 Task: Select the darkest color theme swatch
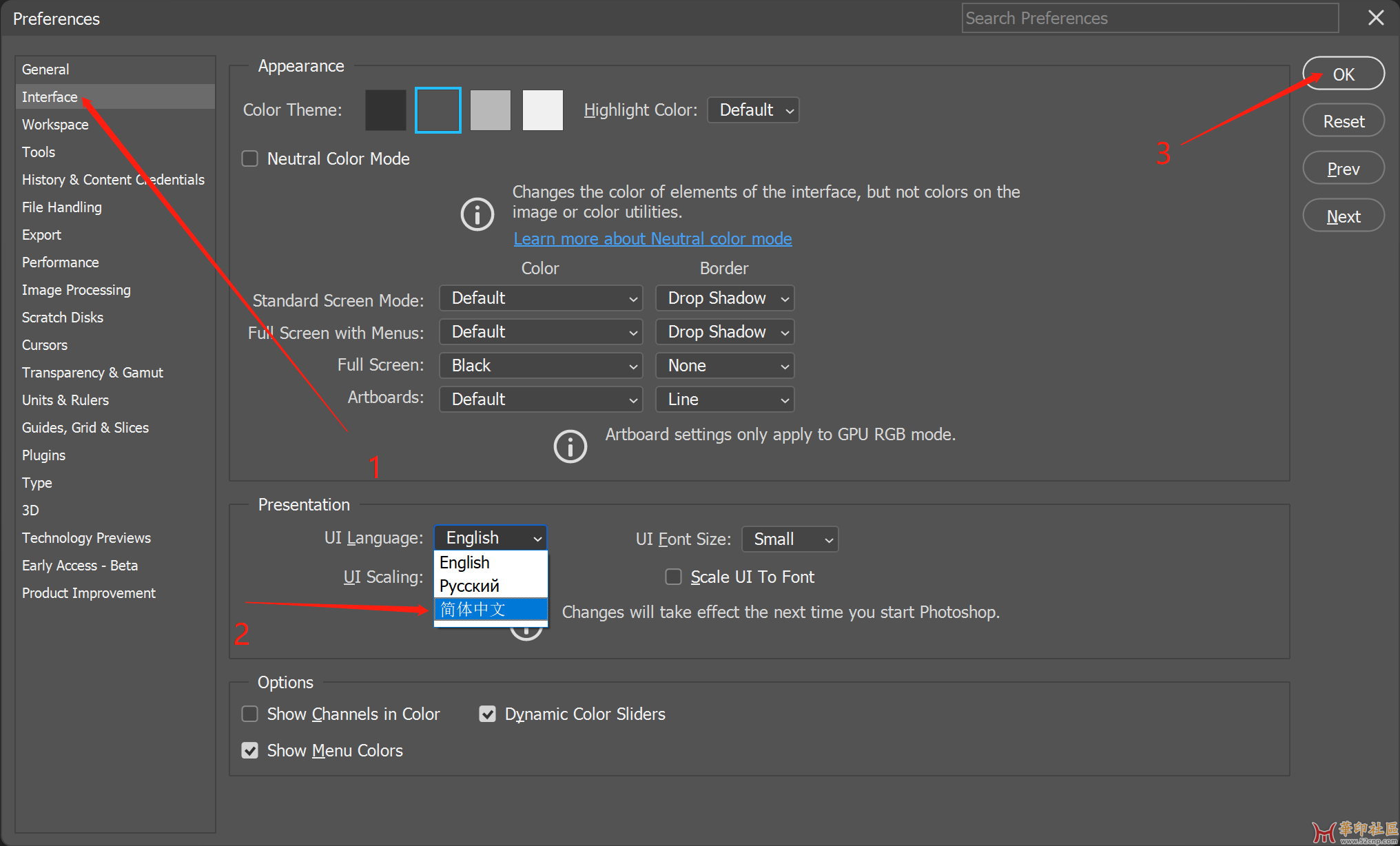[x=385, y=110]
